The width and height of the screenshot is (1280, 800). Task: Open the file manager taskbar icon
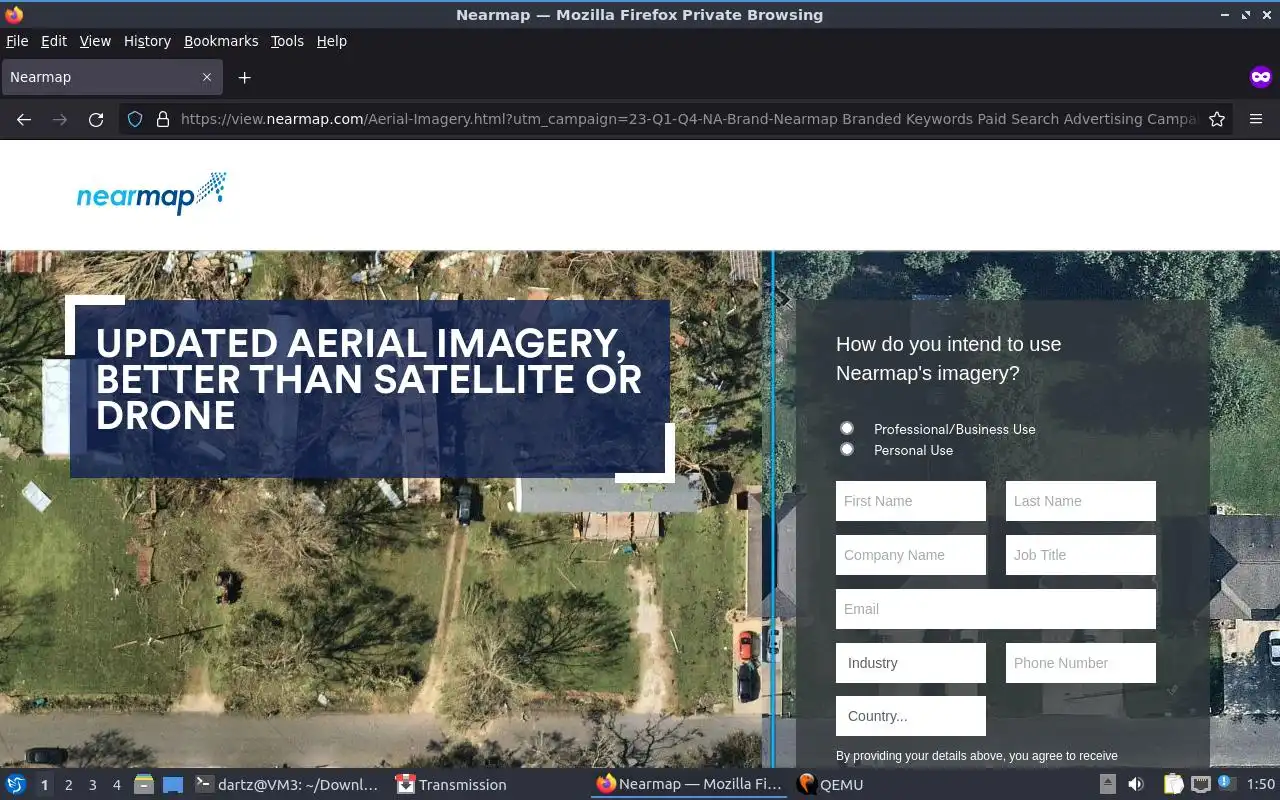[144, 785]
